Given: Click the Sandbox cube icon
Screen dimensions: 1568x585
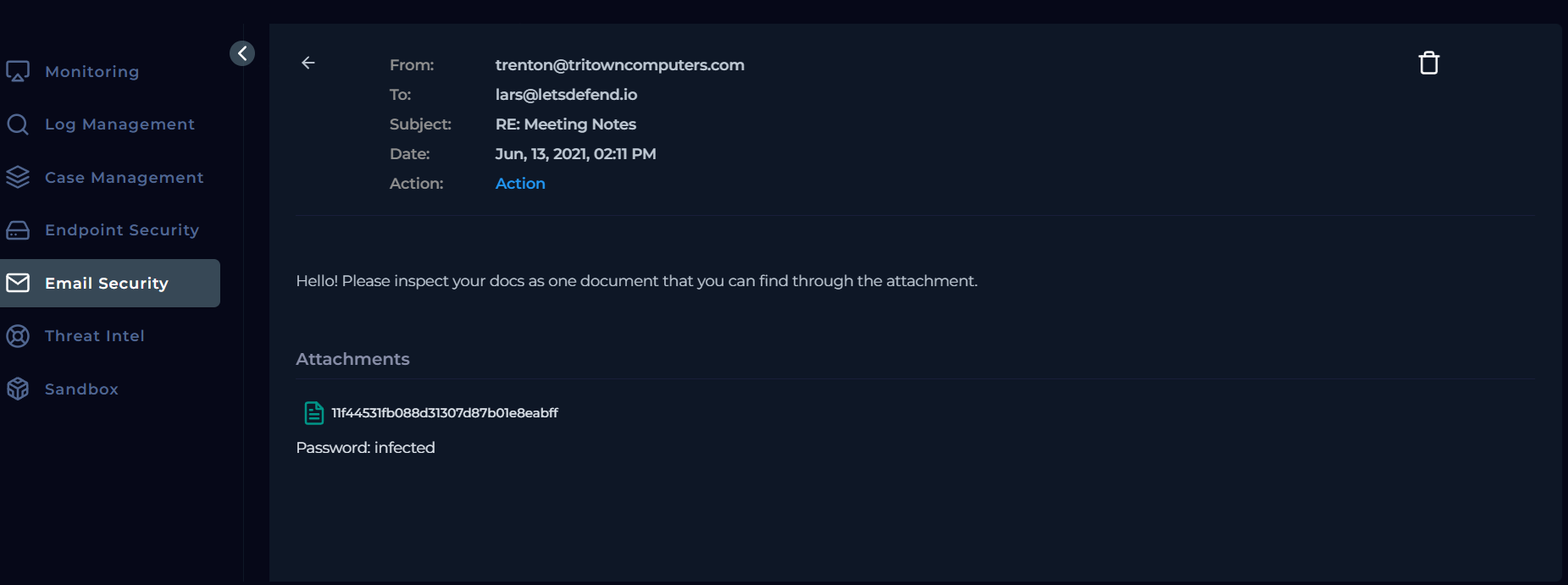Looking at the screenshot, I should pos(18,389).
